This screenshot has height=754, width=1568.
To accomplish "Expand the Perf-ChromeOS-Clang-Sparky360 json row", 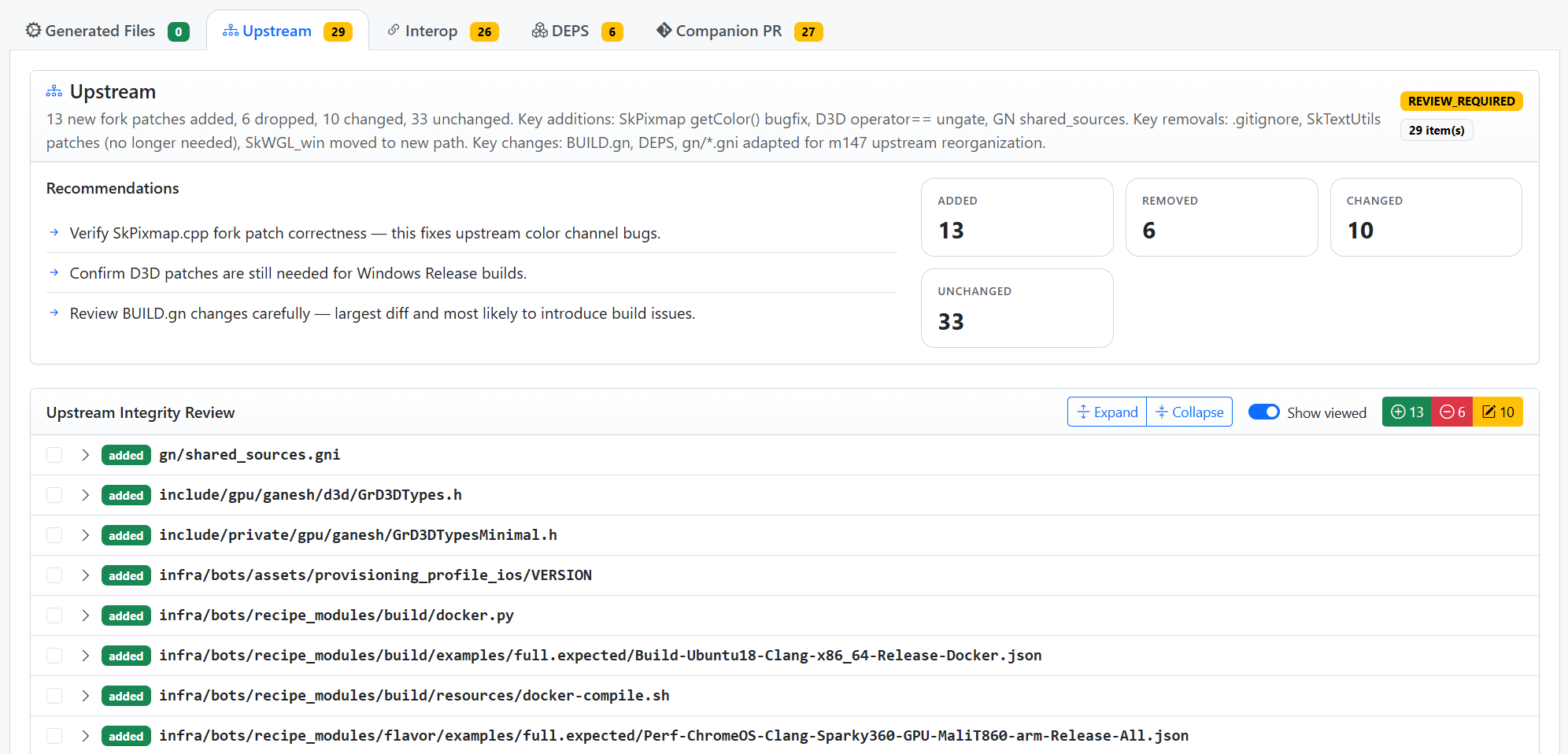I will [85, 736].
